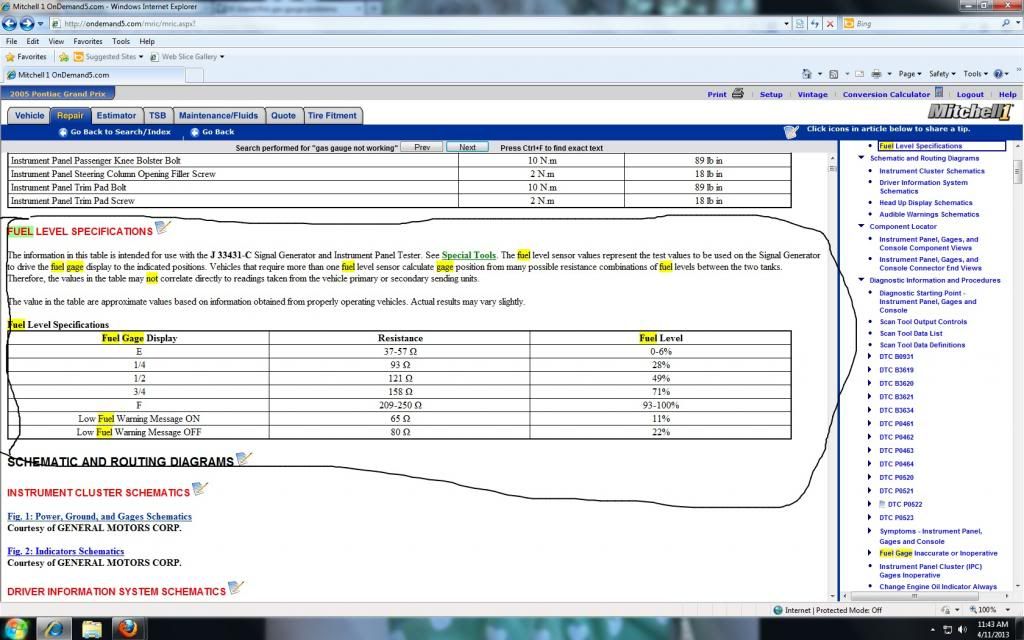
Task: Click the Bing search magnifier icon
Action: (x=1006, y=23)
